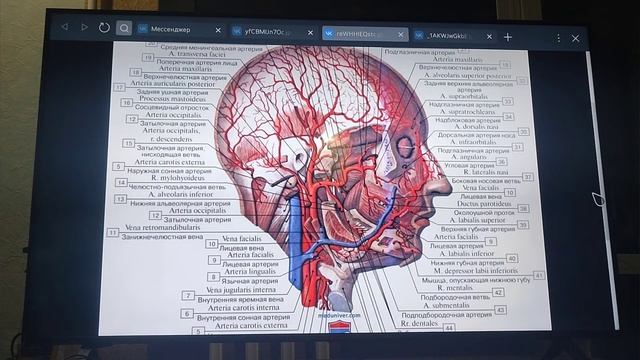Viewport: 640px width, 360px height.
Task: Switch to the _TAKWJwGkbI tab
Action: point(454,36)
